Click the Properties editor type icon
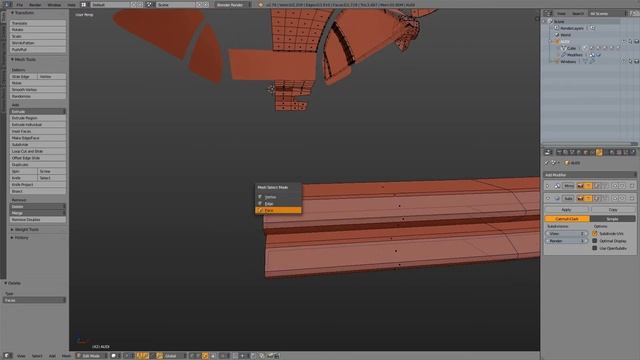This screenshot has width=640, height=360. tap(548, 152)
